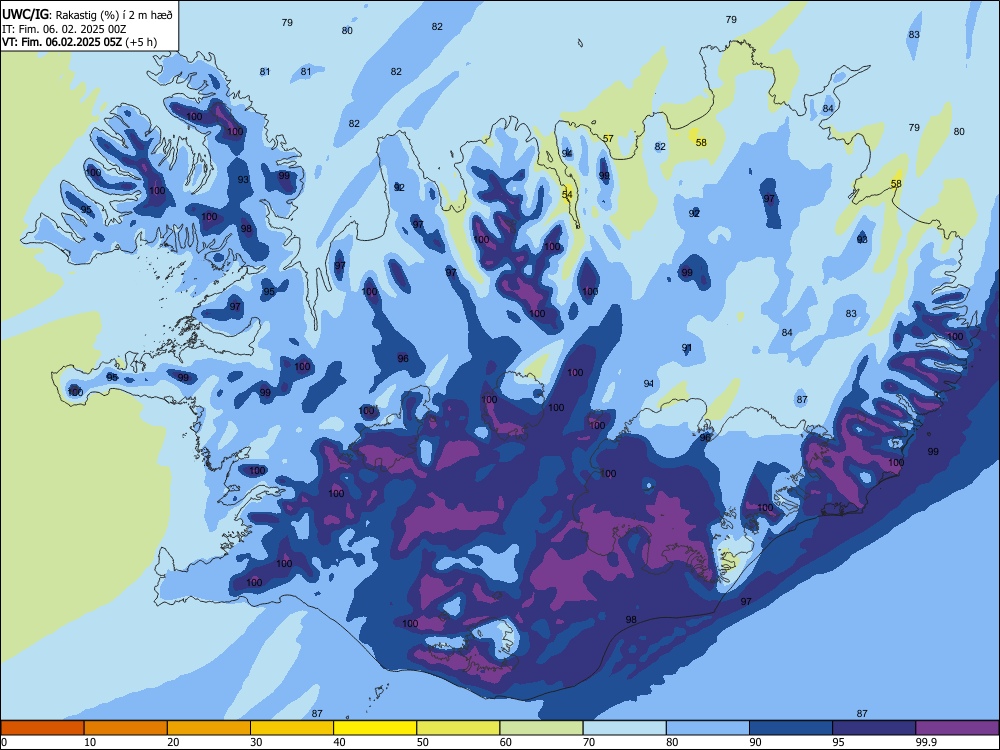
Task: Click the title 'UWC/IG: Rakastig (%) í 2 m hæð'
Action: point(87,14)
